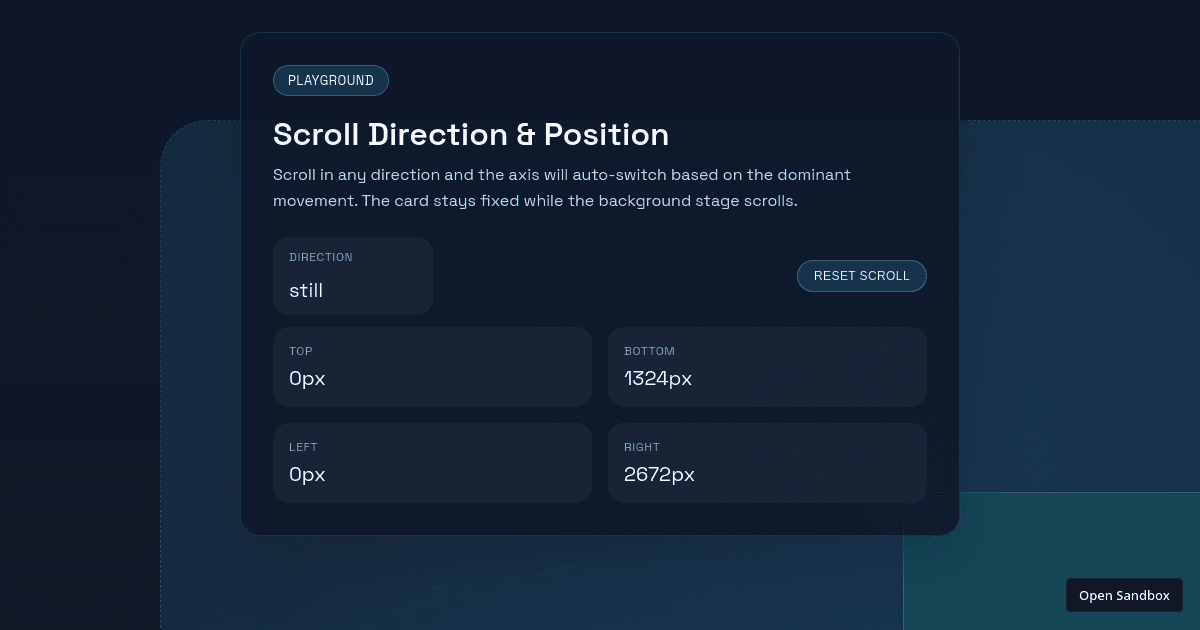The image size is (1200, 630).
Task: Click the blue stage area right of the card
Action: [1080, 300]
